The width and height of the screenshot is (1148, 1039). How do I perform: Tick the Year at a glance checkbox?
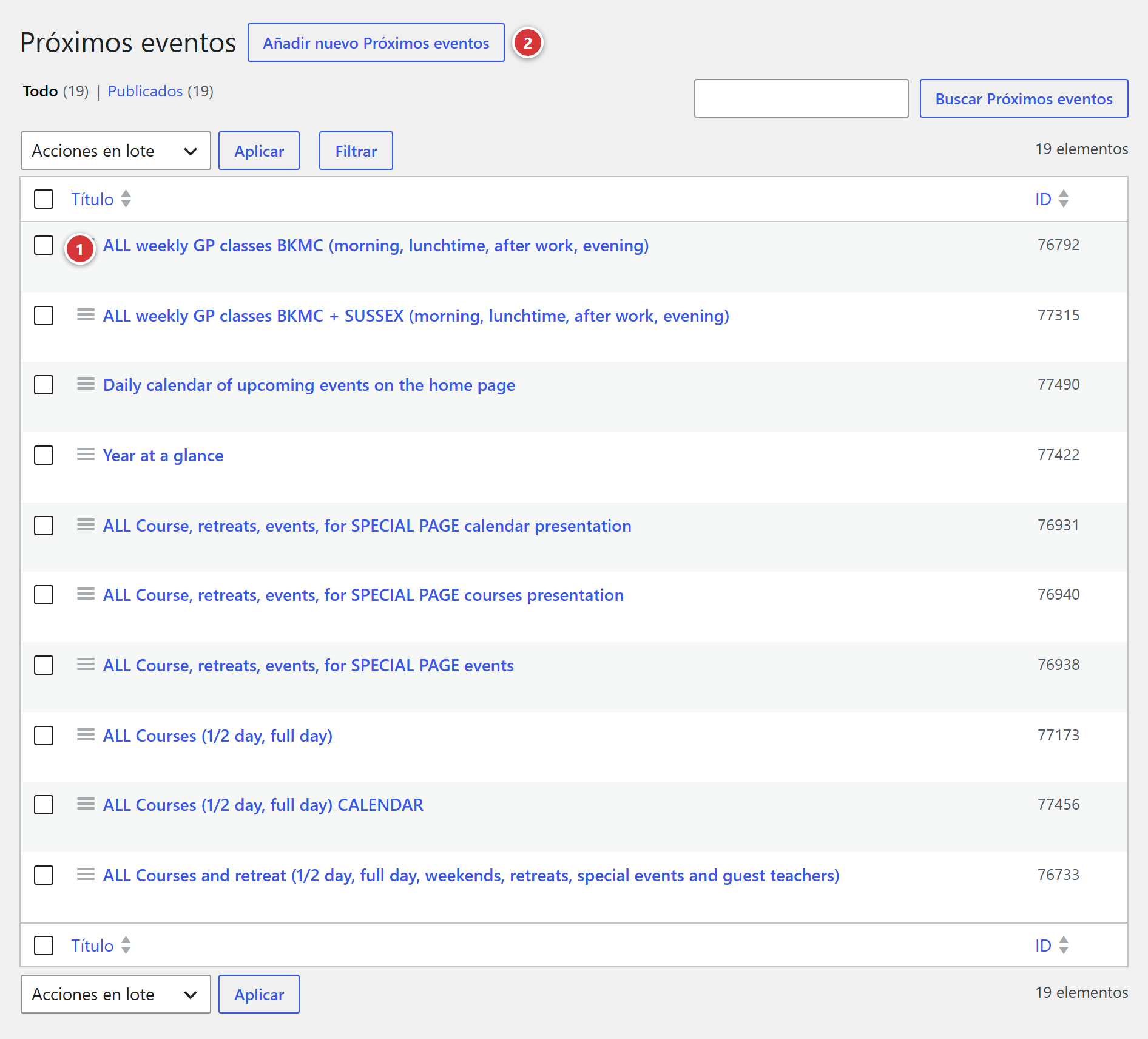tap(44, 455)
